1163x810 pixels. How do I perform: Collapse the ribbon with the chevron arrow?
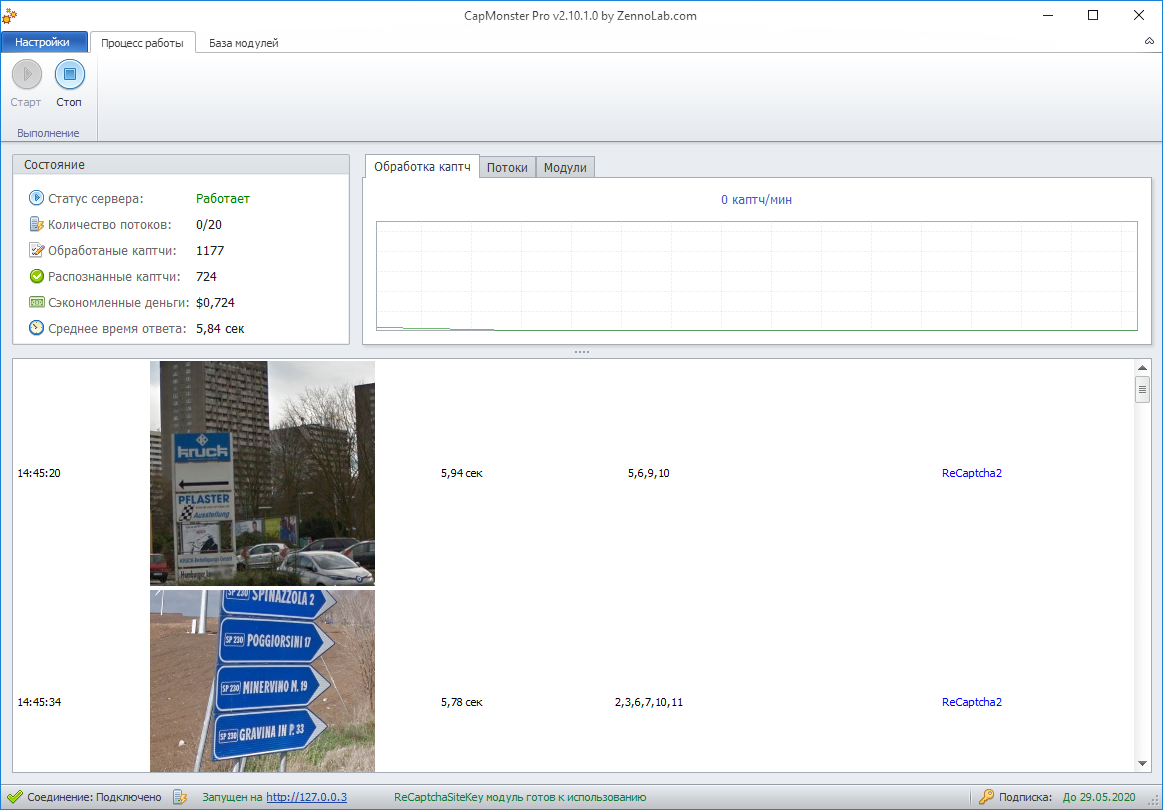click(x=1149, y=41)
